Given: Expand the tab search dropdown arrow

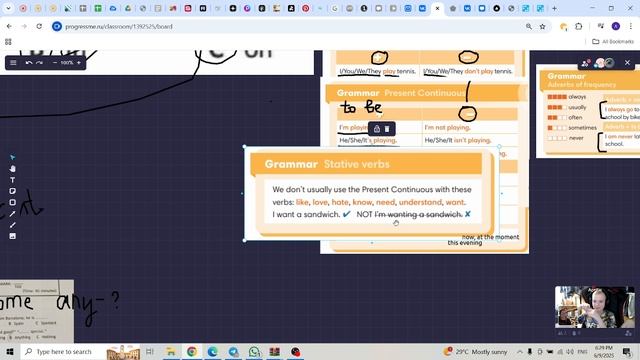Looking at the screenshot, I should [x=8, y=8].
